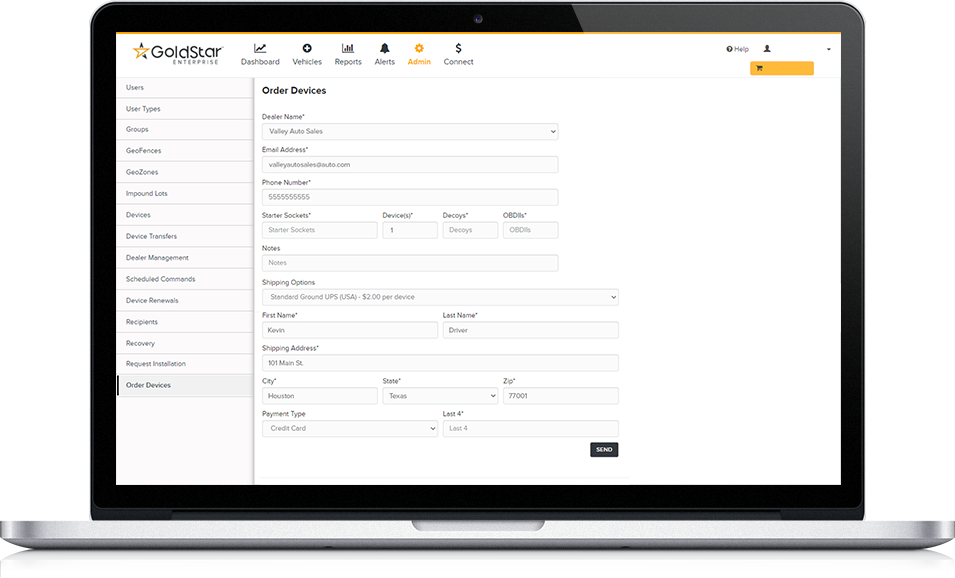Click the Decoys field
The image size is (955, 578).
(470, 230)
